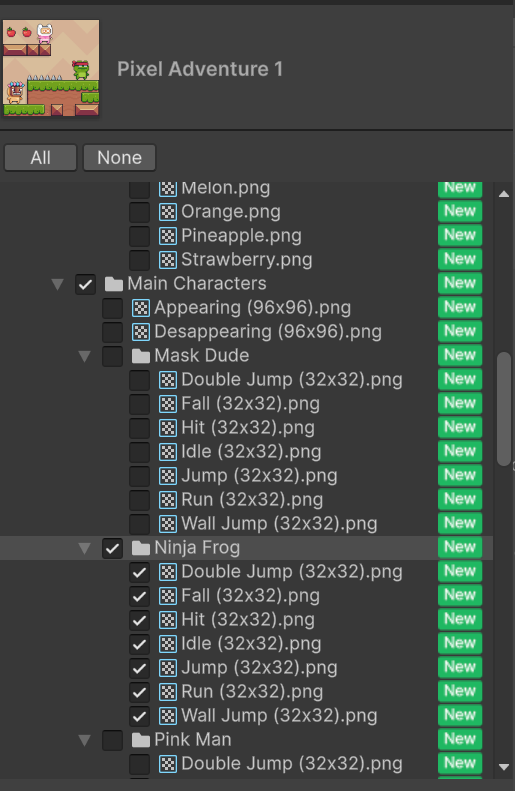This screenshot has width=515, height=791.
Task: Click the Desappearing (96x96).png texture icon
Action: (x=141, y=332)
